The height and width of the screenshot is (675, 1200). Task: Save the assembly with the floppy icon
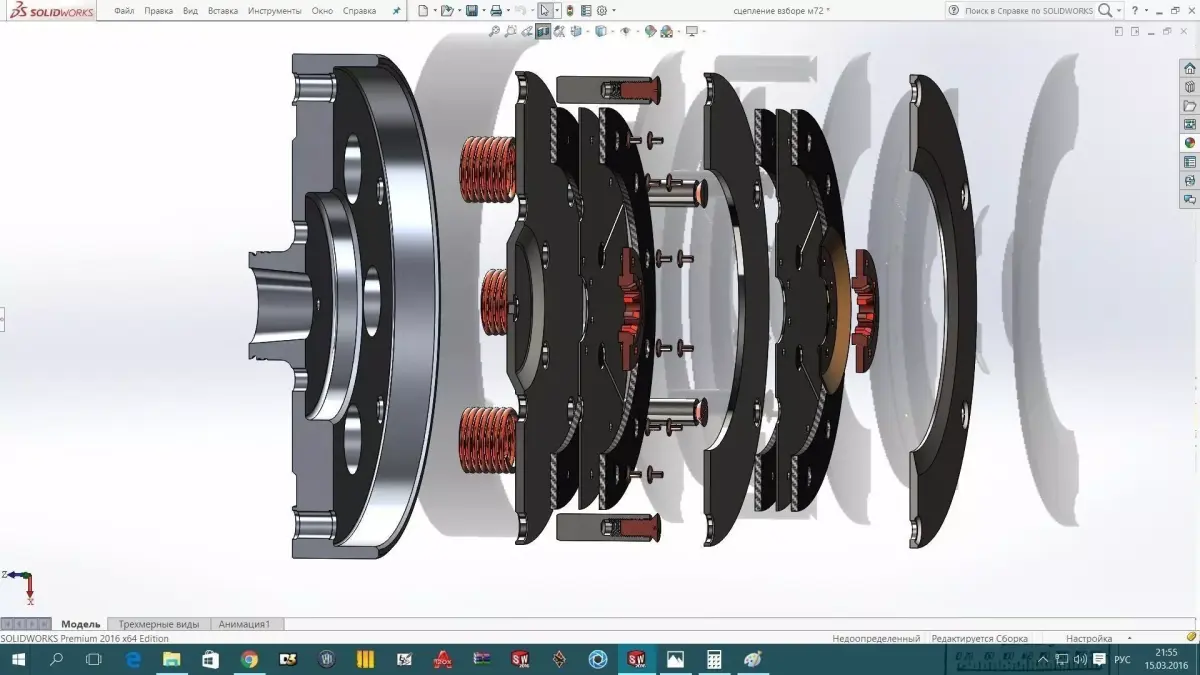point(471,11)
